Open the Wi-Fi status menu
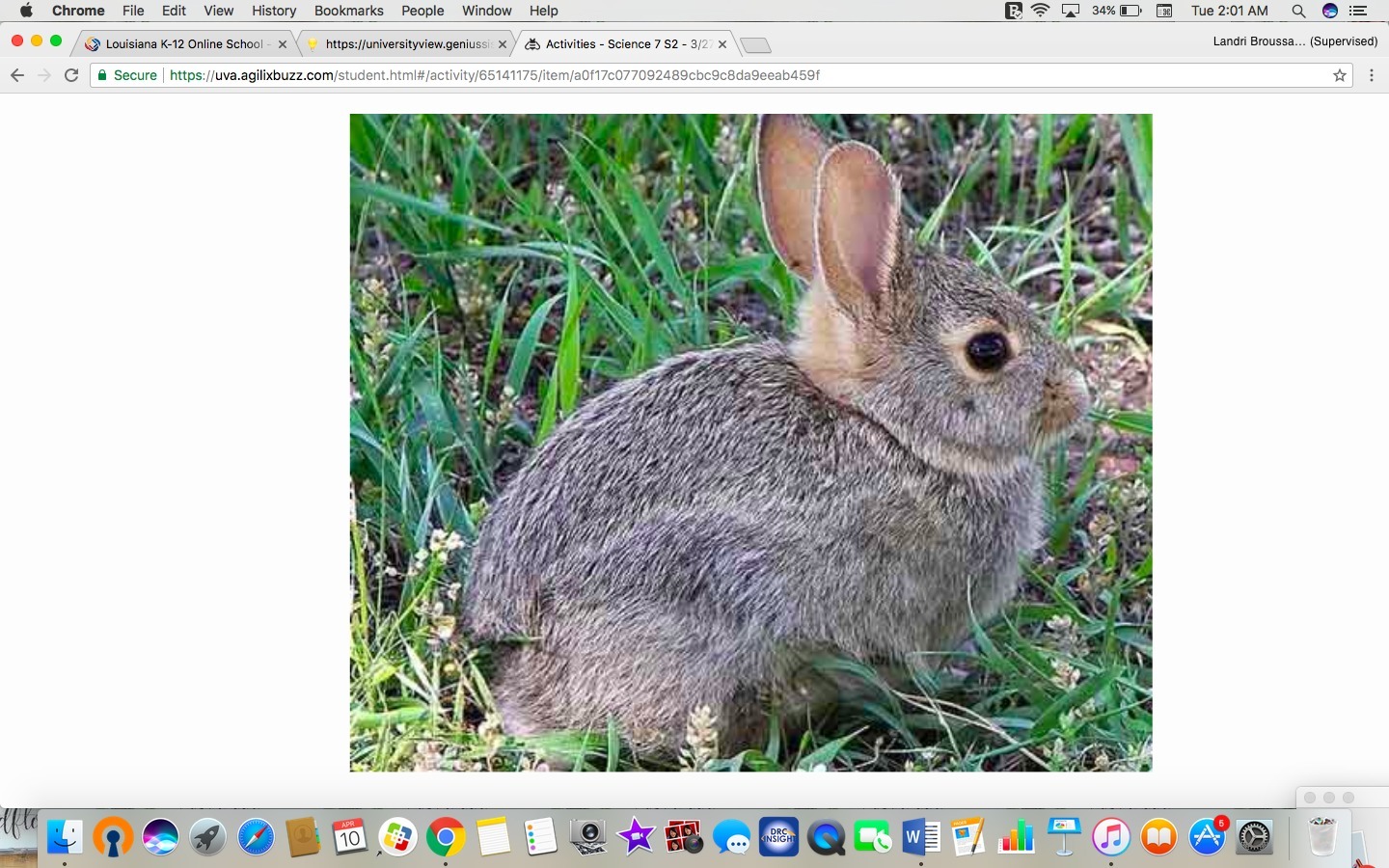 pyautogui.click(x=1041, y=11)
